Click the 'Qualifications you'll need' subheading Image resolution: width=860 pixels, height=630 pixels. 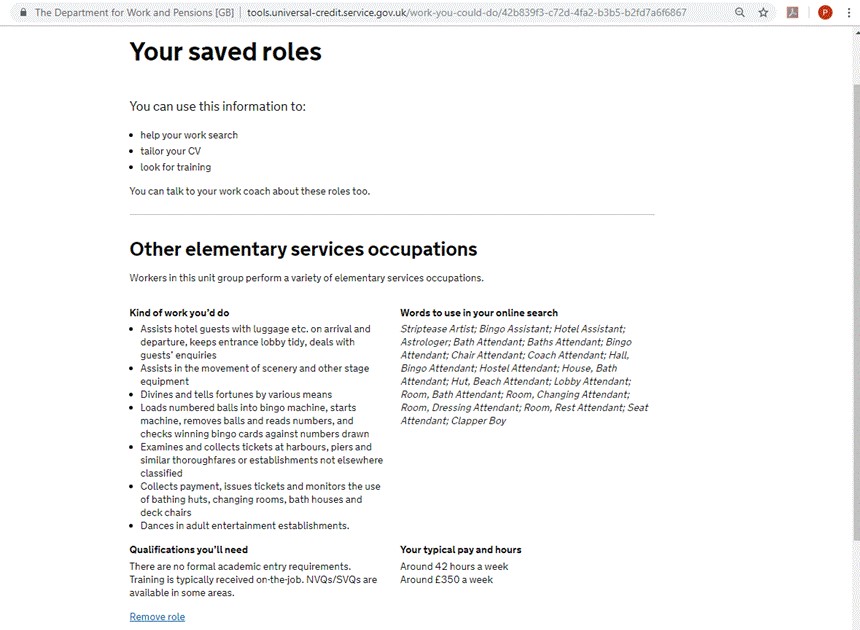tap(189, 549)
